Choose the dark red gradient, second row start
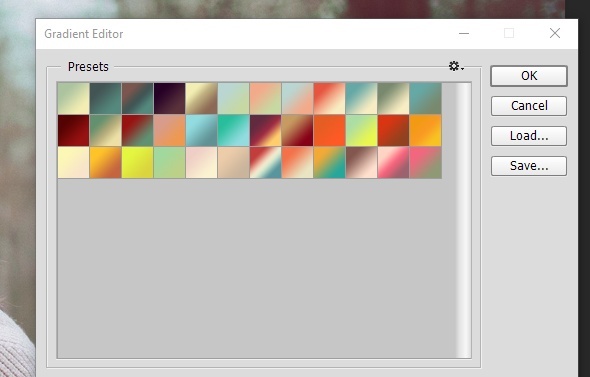 coord(73,130)
